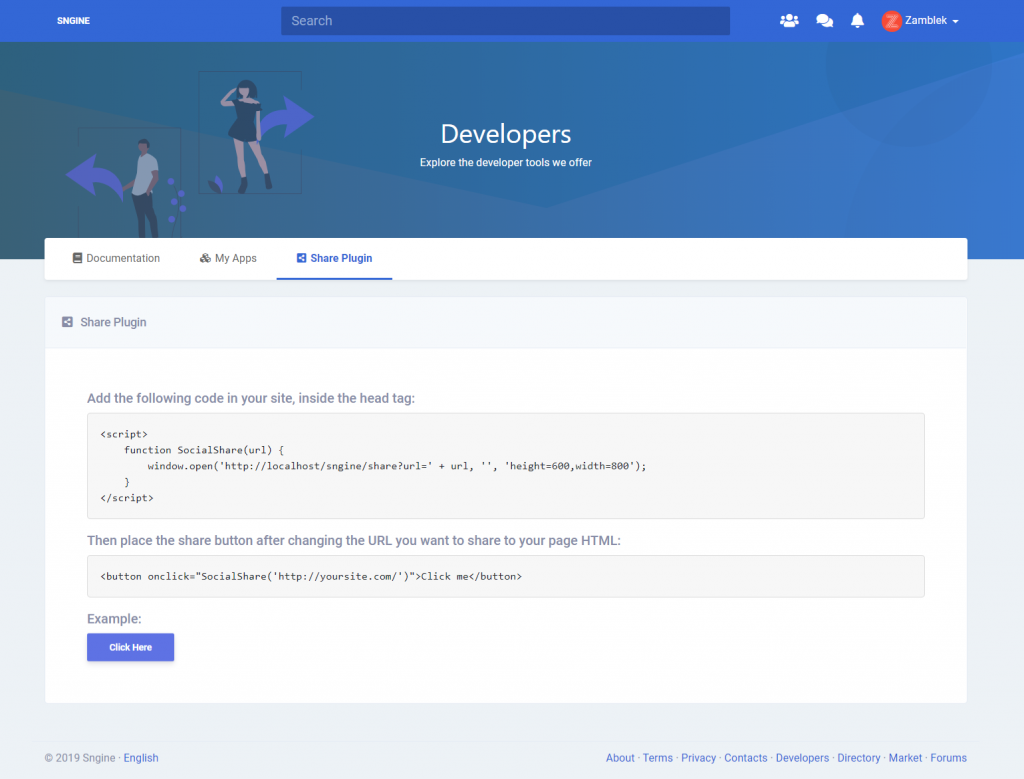Click the button onclick code block

(x=505, y=577)
